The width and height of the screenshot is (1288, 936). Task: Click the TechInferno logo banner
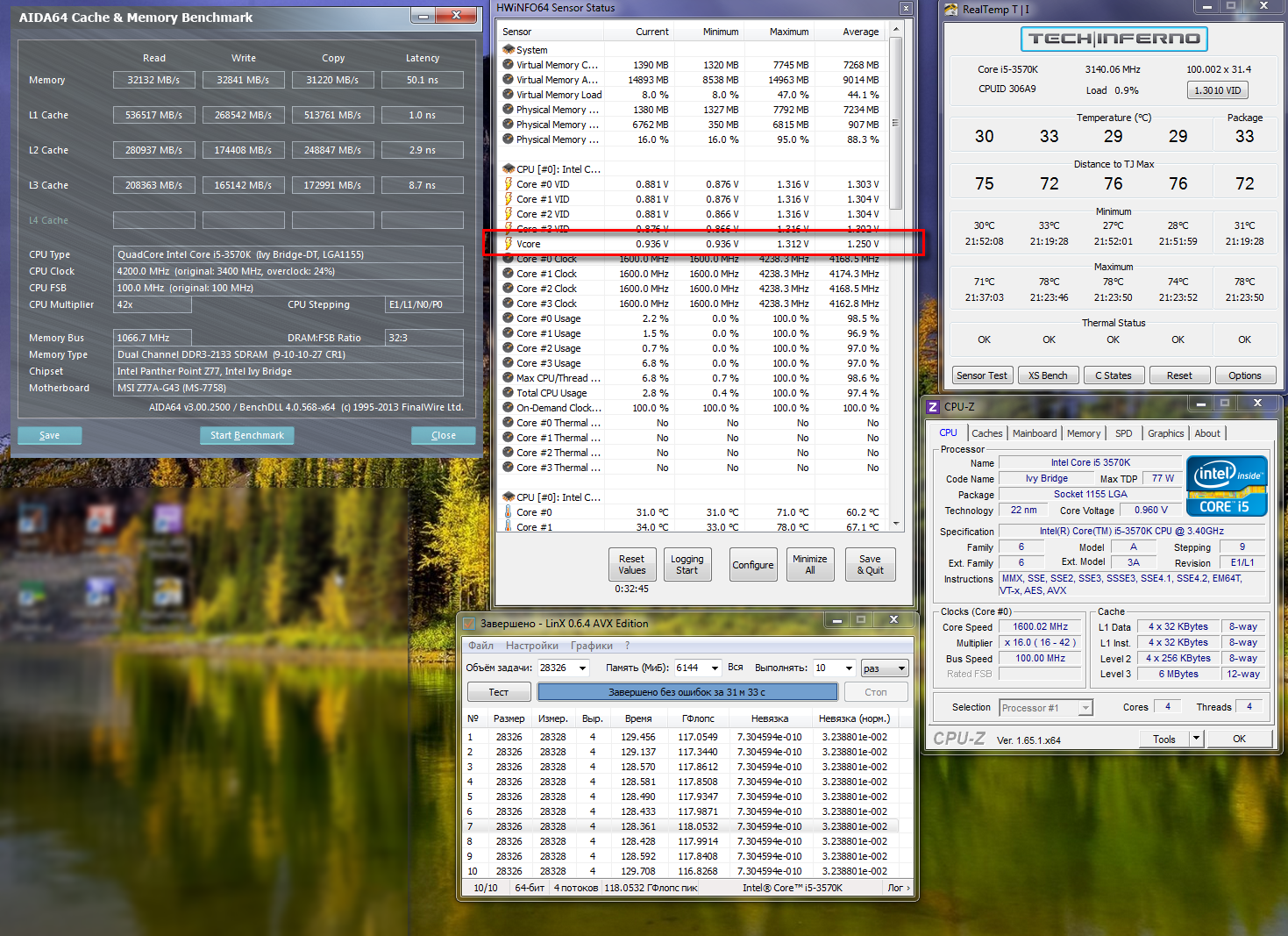(1114, 39)
